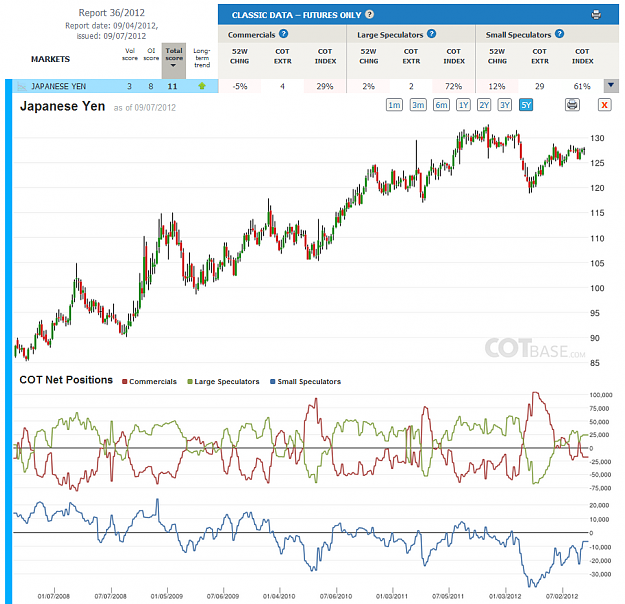The width and height of the screenshot is (625, 604).
Task: Close the Japanese Yen chart panel
Action: click(604, 105)
